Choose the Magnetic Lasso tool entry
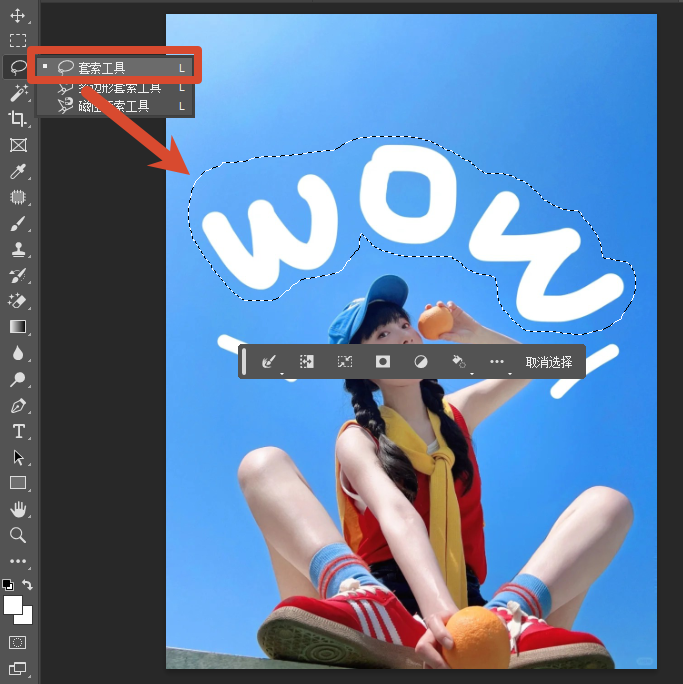This screenshot has height=684, width=683. (x=115, y=106)
